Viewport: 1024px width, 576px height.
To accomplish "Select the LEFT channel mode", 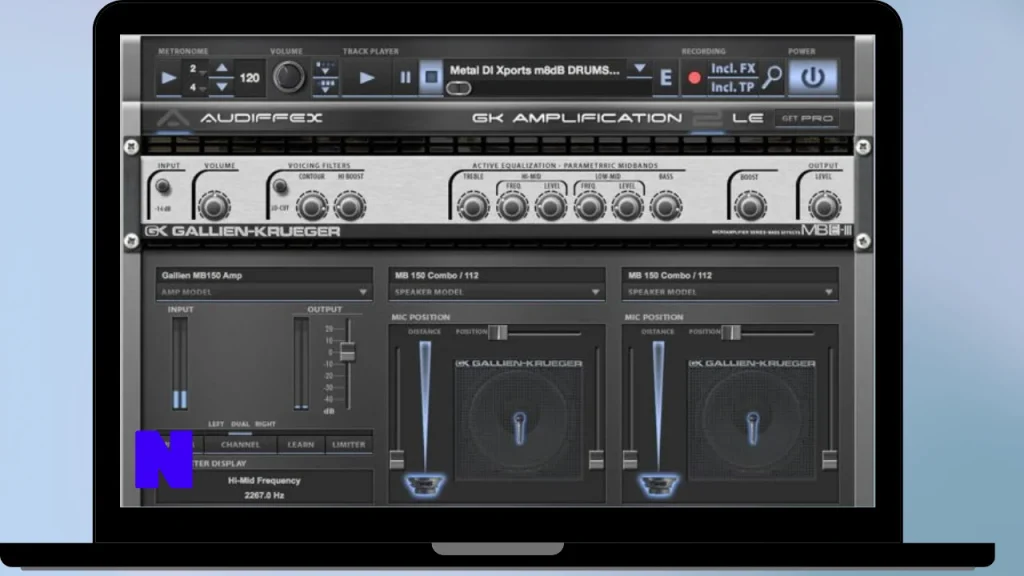I will click(x=216, y=424).
